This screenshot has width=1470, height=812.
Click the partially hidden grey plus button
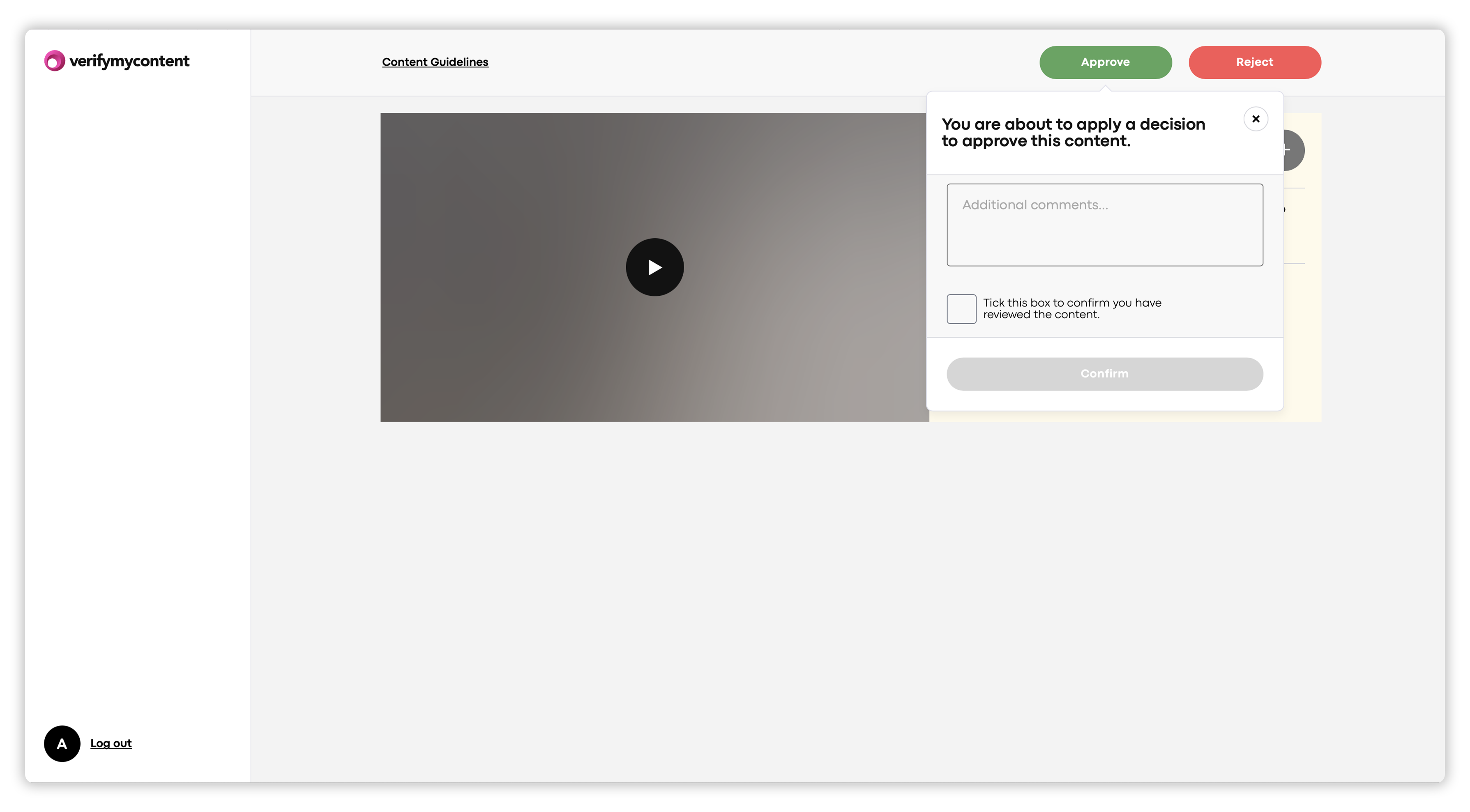(1294, 150)
